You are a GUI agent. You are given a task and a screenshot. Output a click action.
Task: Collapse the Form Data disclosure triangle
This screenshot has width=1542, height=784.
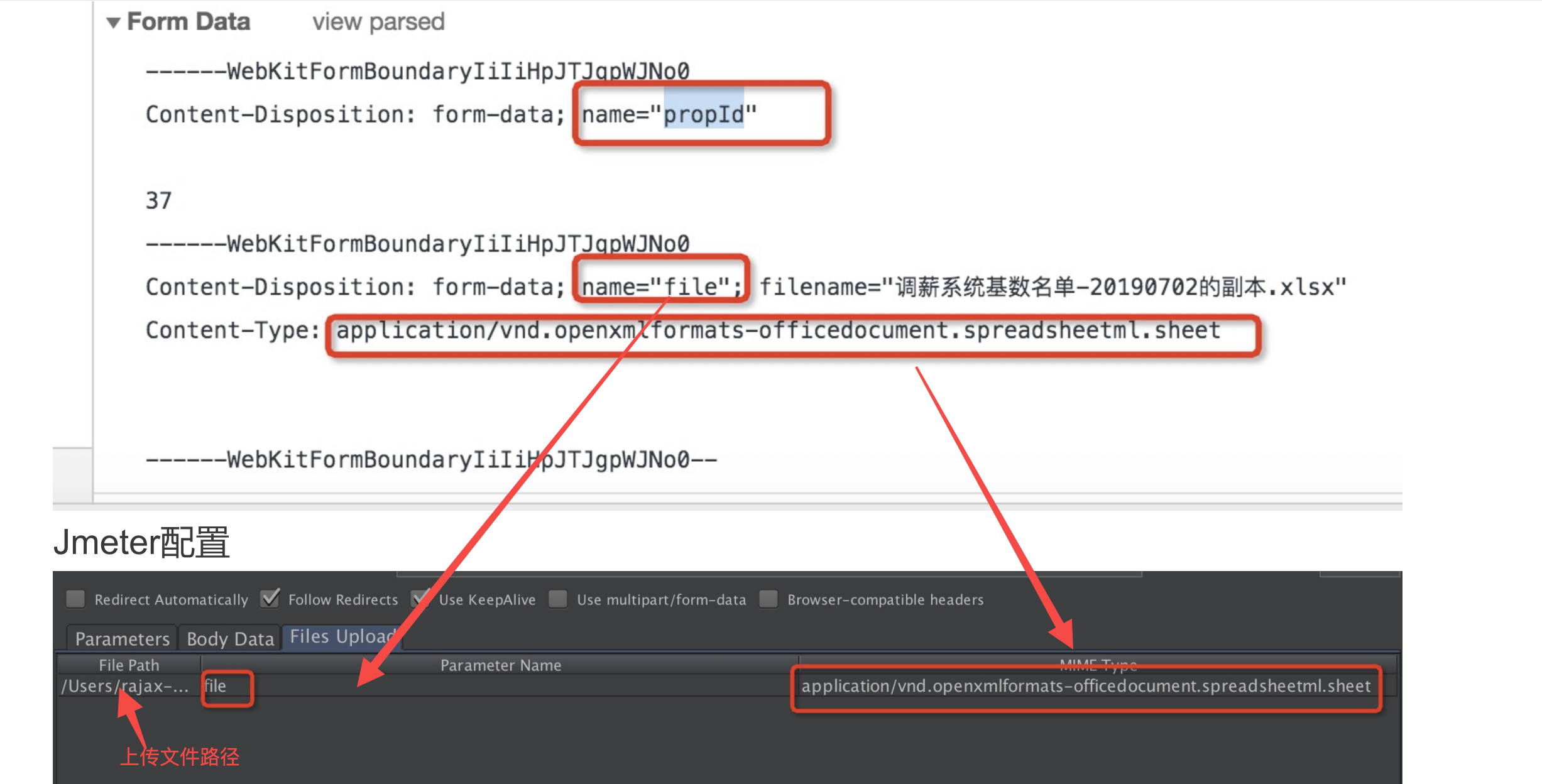[x=113, y=23]
